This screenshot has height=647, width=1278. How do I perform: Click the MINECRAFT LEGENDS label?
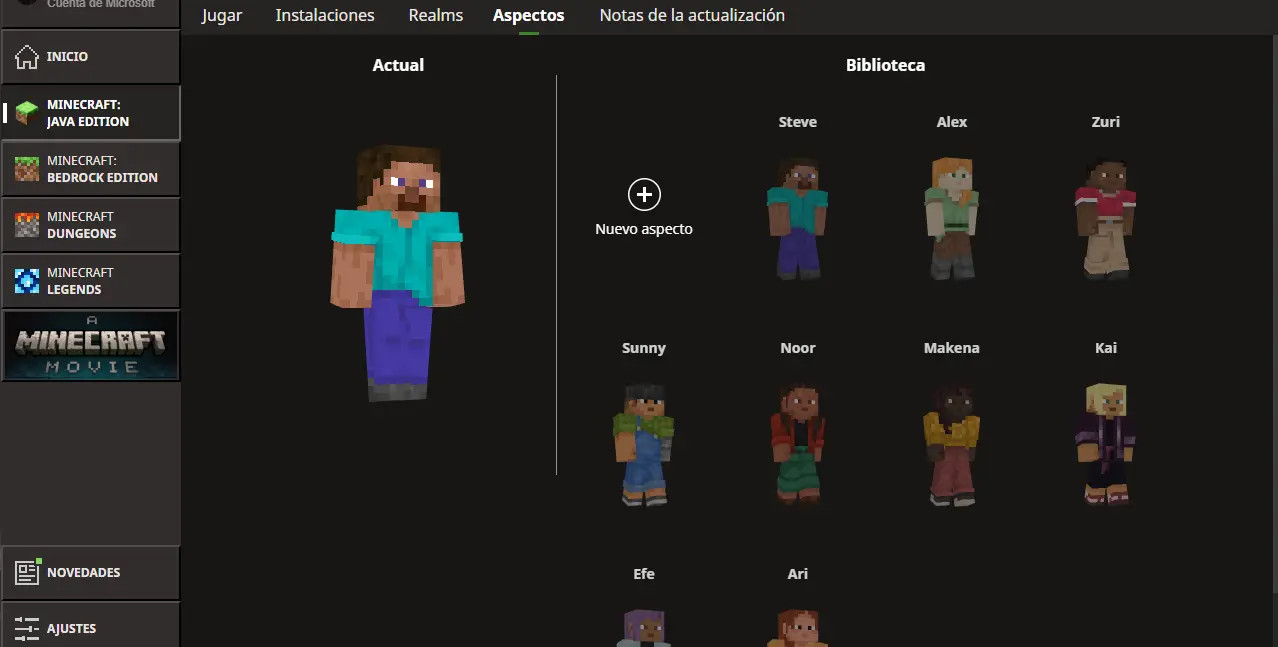pos(80,281)
